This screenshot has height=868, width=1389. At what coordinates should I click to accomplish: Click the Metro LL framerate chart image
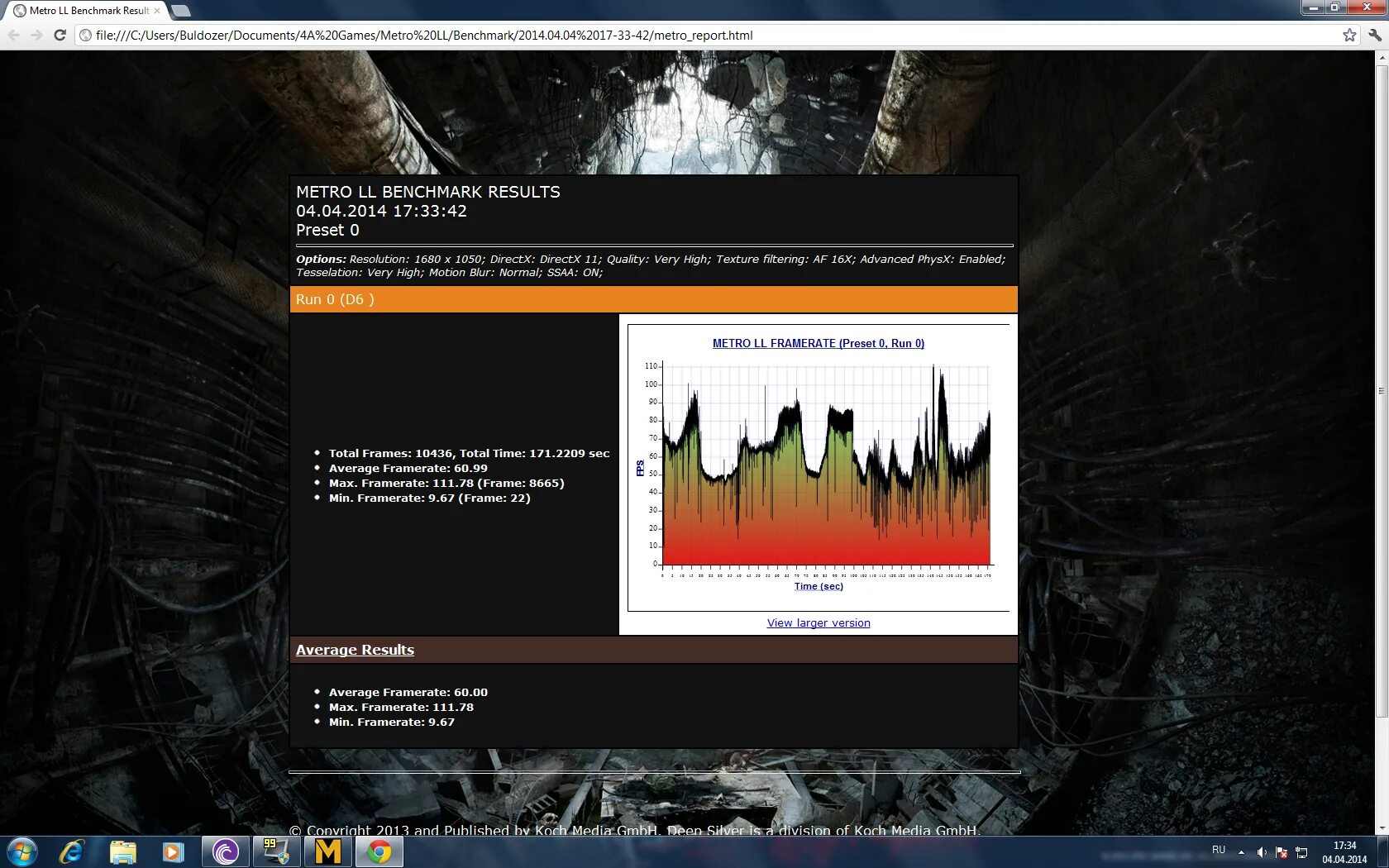click(x=819, y=467)
